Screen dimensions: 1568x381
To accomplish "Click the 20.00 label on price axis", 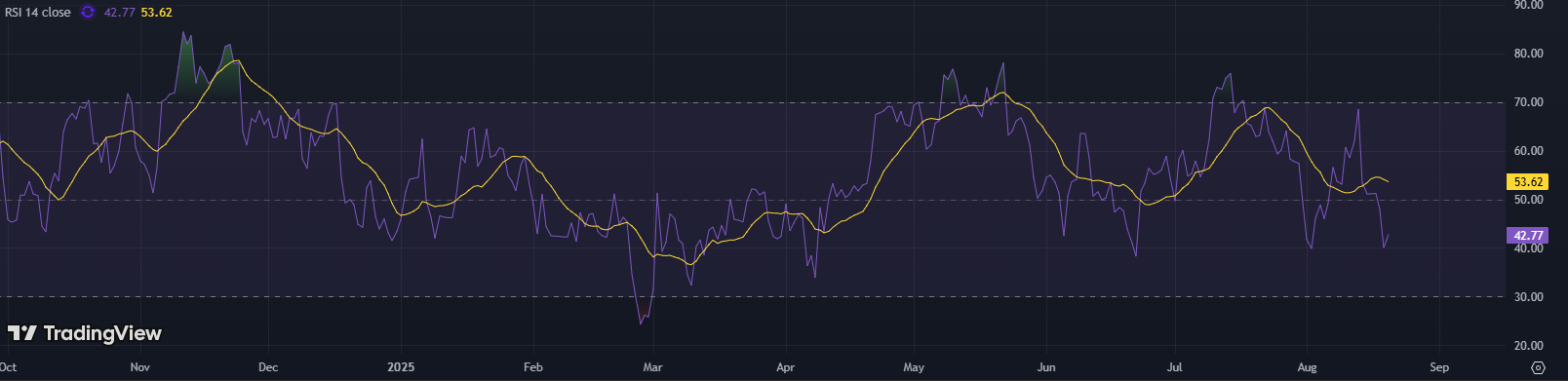I will [x=1528, y=346].
